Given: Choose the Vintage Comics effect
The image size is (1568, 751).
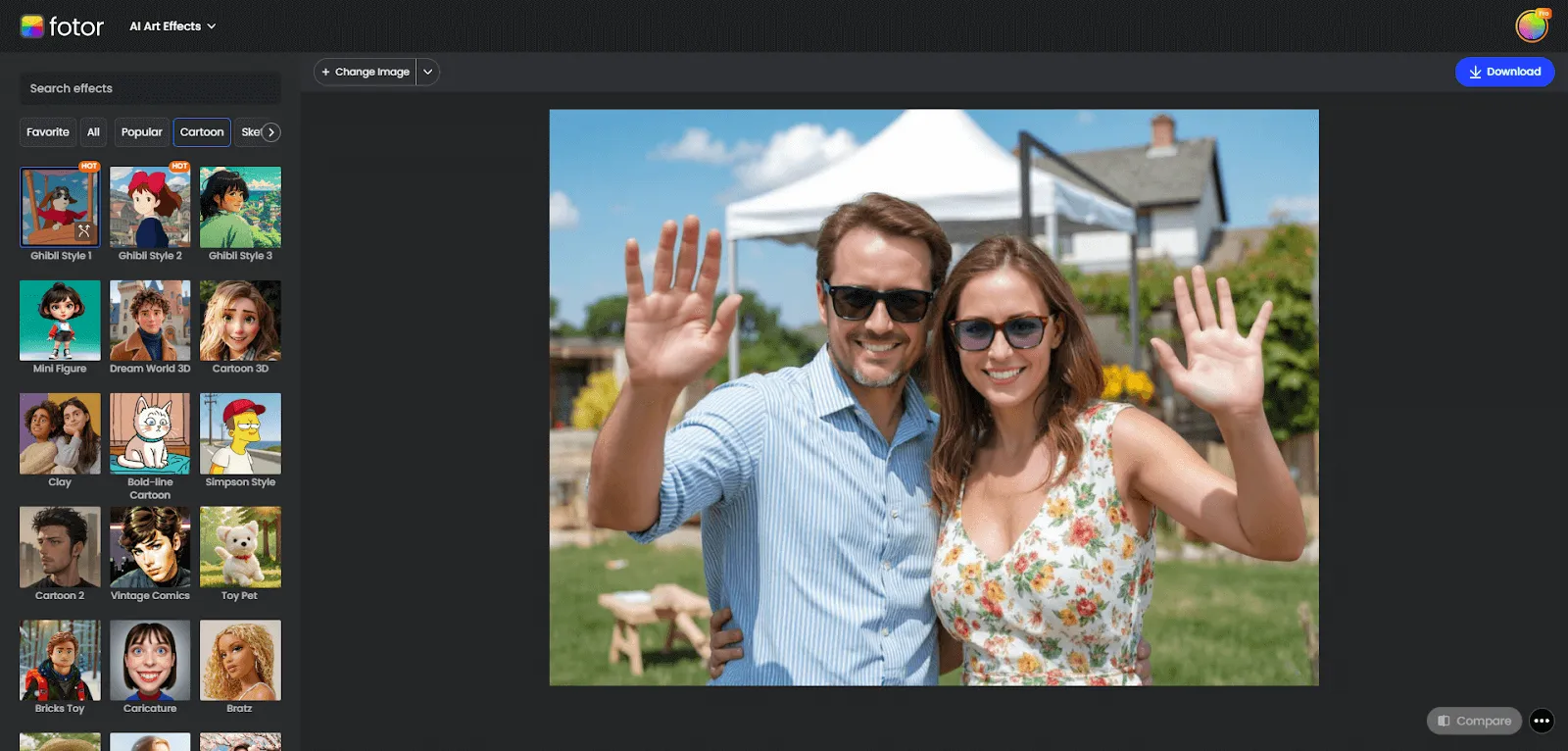Looking at the screenshot, I should 150,547.
